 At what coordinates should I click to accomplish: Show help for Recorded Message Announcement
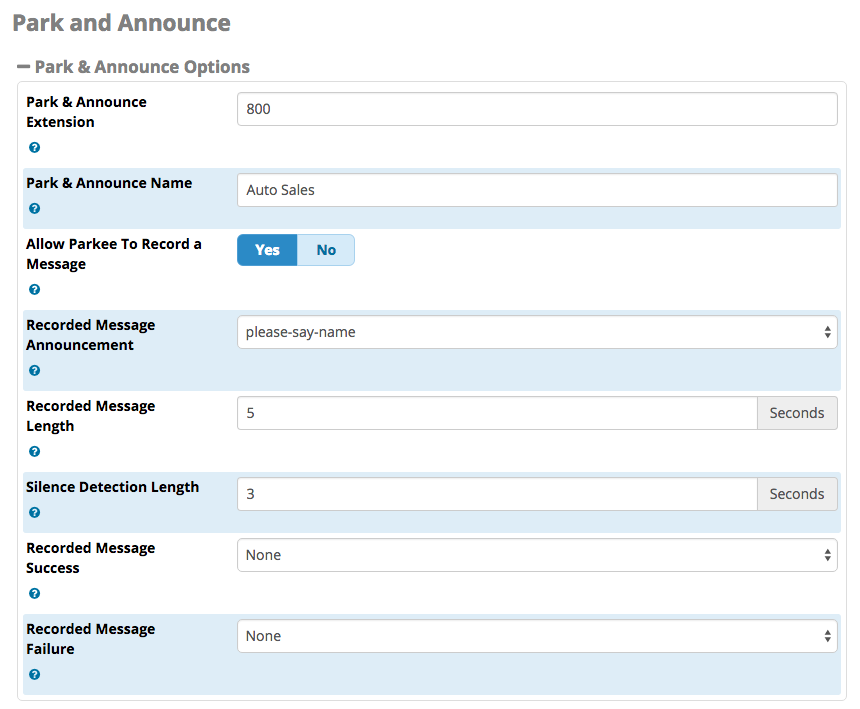pos(35,371)
